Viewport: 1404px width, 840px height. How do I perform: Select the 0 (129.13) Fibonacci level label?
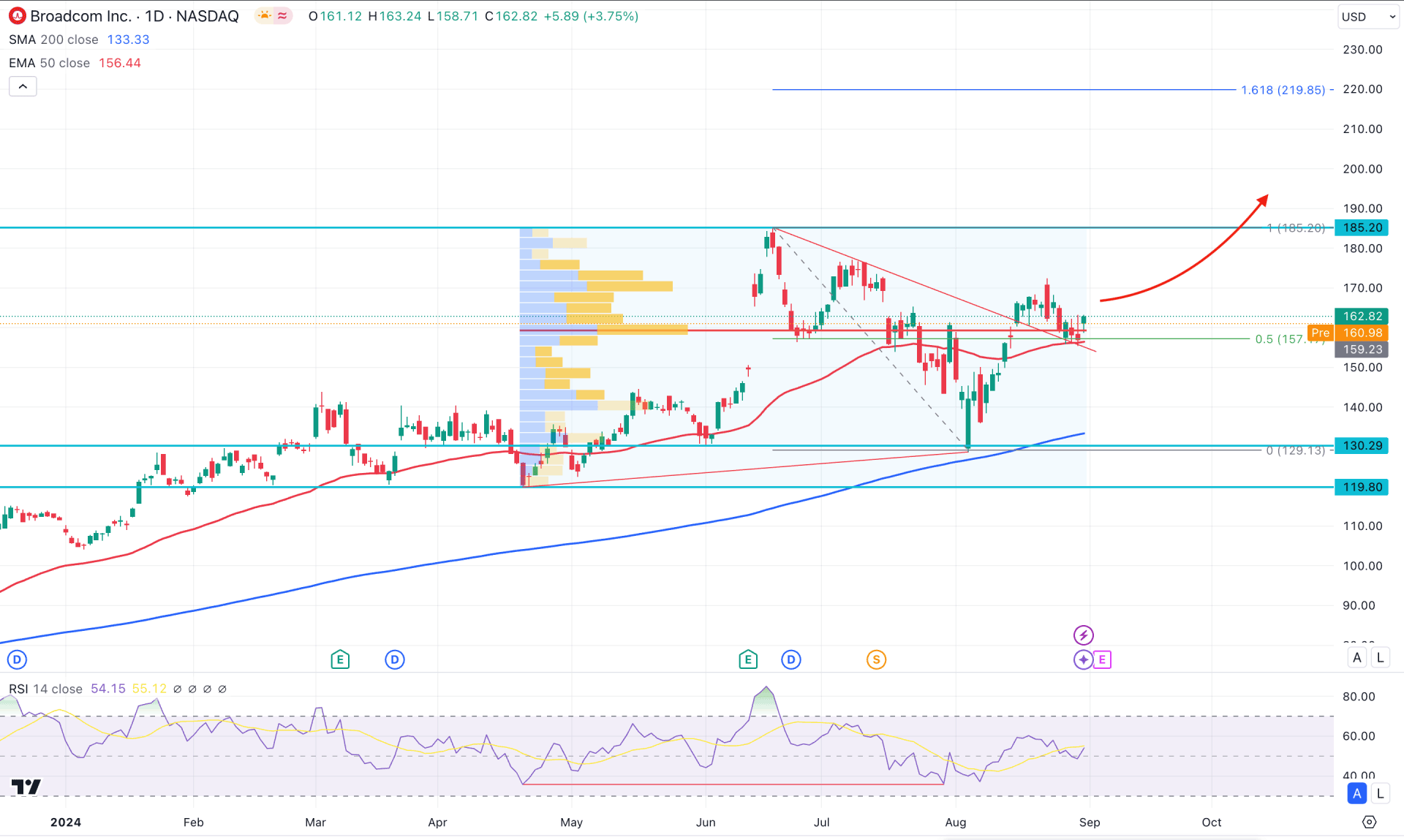coord(1295,450)
